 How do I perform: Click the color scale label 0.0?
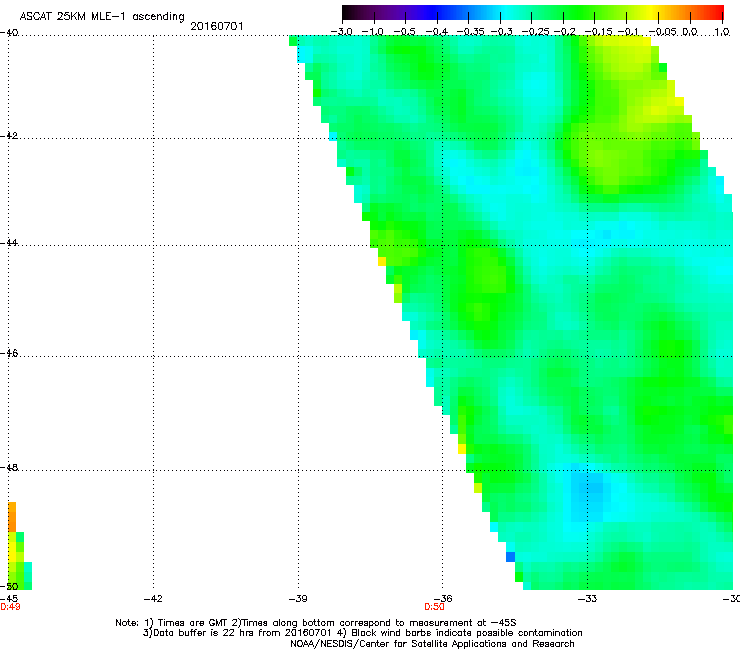[x=690, y=32]
